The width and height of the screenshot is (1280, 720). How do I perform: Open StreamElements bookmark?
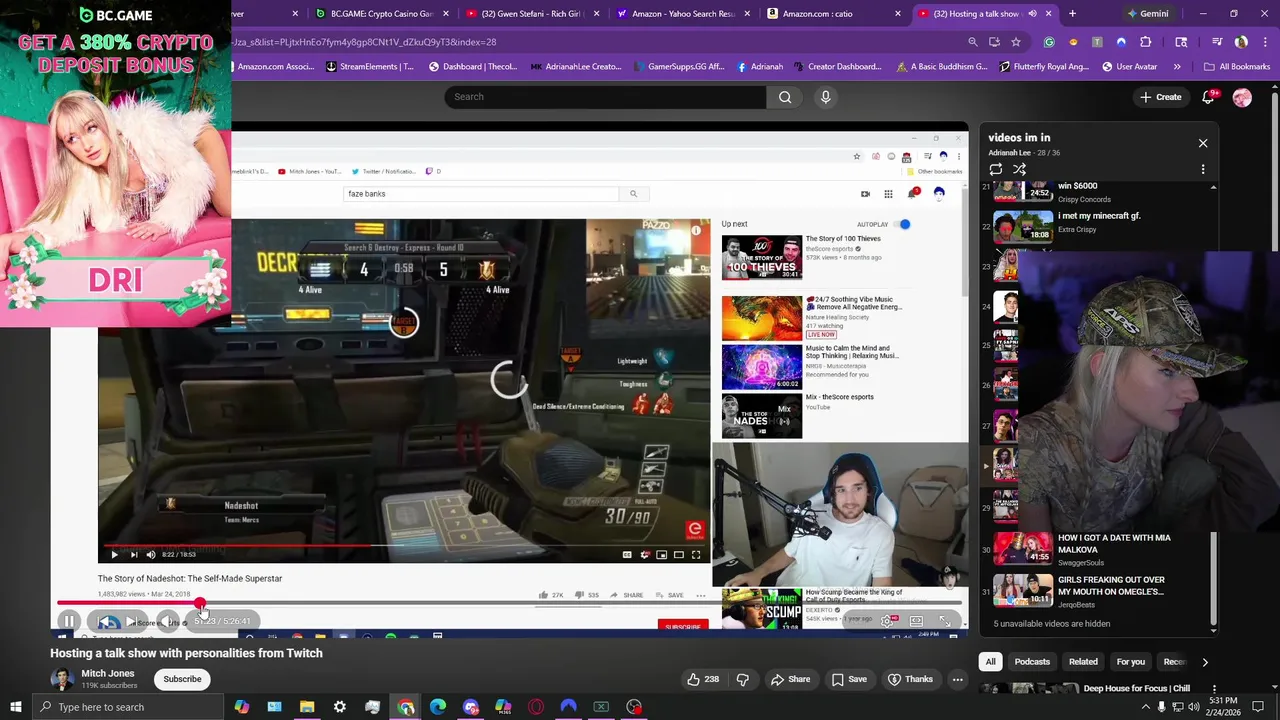pos(369,67)
